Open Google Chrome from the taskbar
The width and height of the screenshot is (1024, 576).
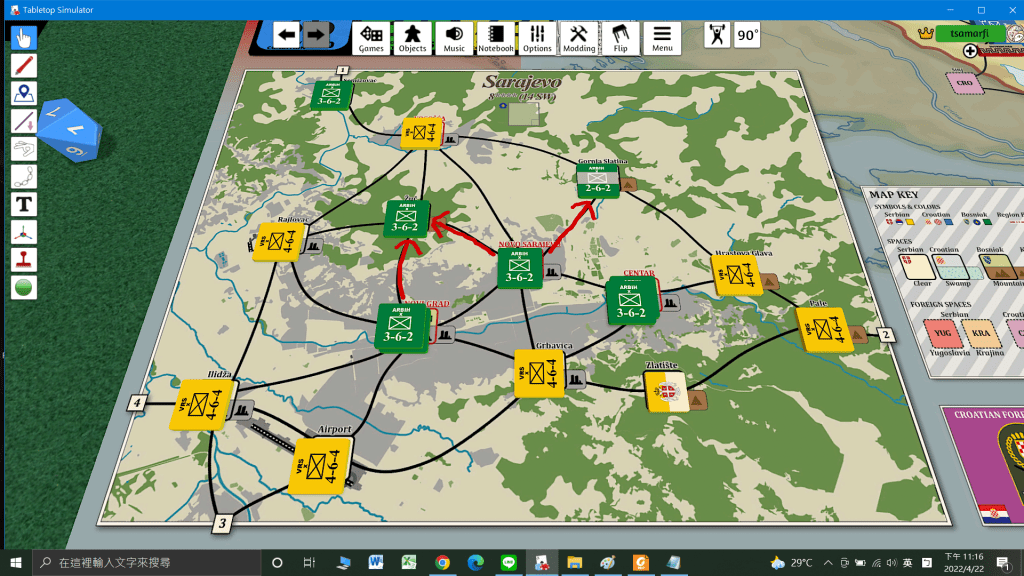(442, 562)
